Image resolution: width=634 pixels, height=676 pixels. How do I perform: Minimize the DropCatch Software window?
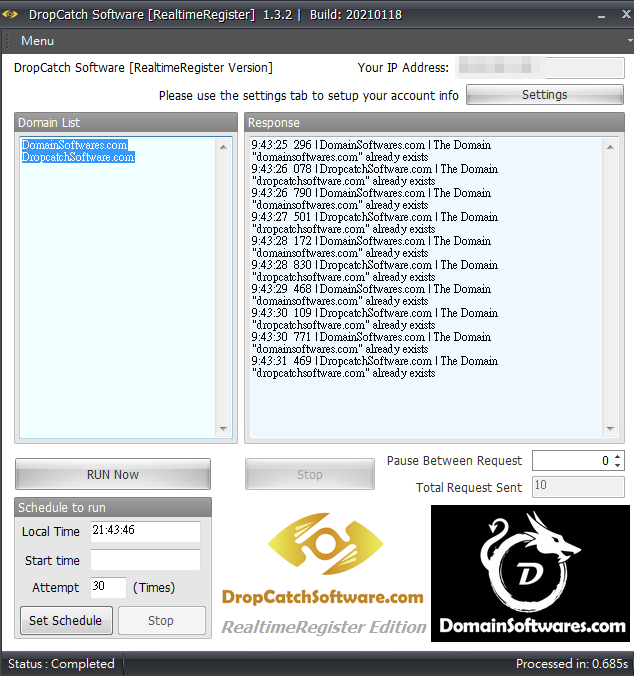(602, 15)
